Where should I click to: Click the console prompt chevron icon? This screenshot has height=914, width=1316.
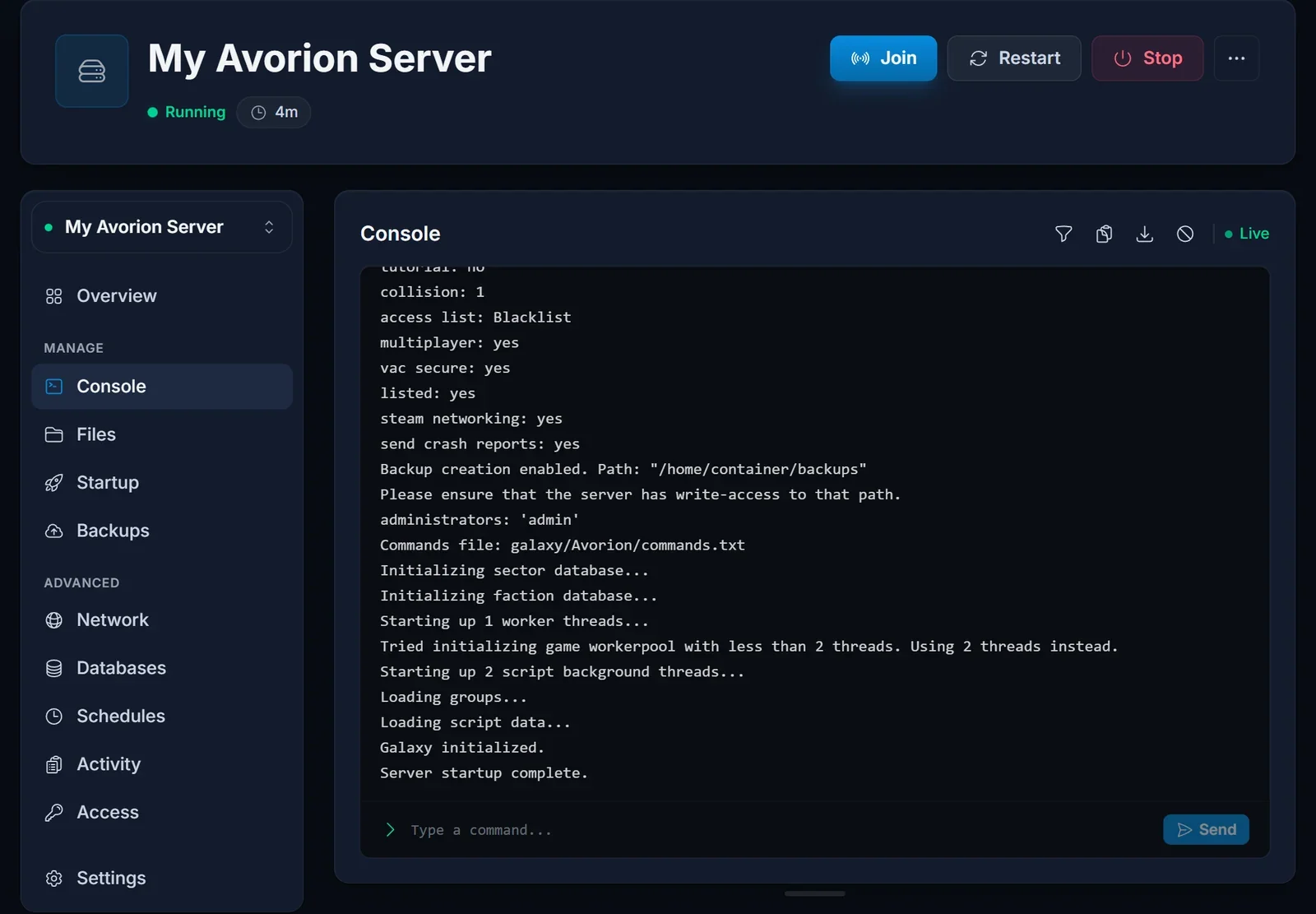click(x=390, y=830)
